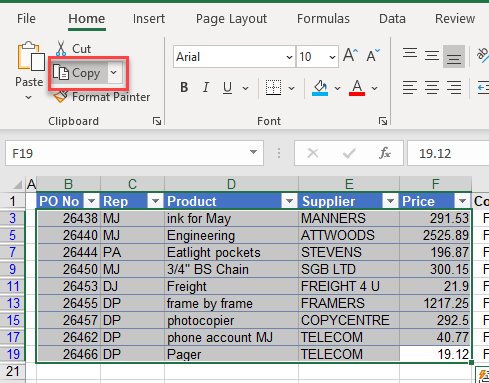Toggle Underline formatting

(227, 88)
